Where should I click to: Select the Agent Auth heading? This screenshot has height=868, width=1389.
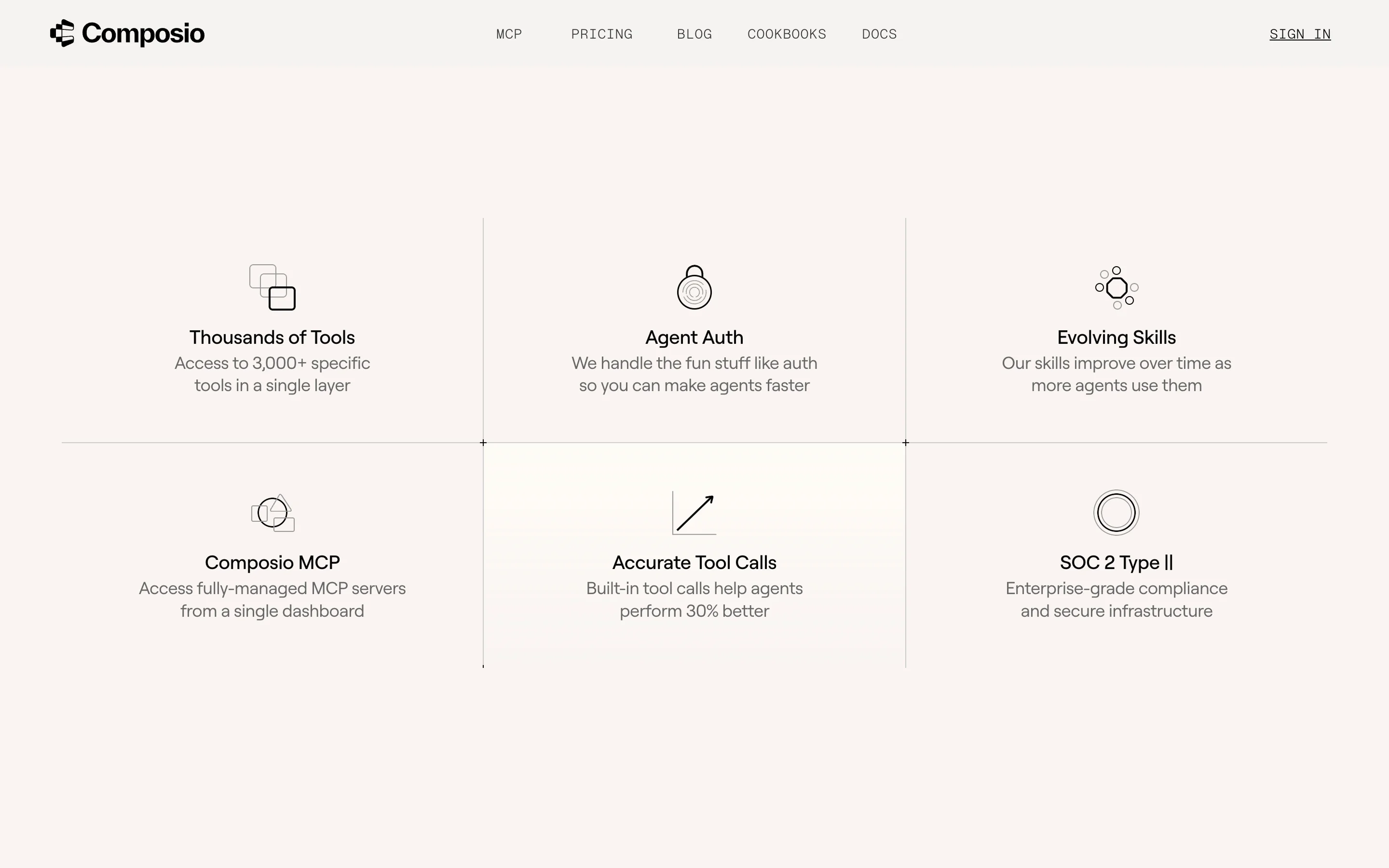pos(694,338)
